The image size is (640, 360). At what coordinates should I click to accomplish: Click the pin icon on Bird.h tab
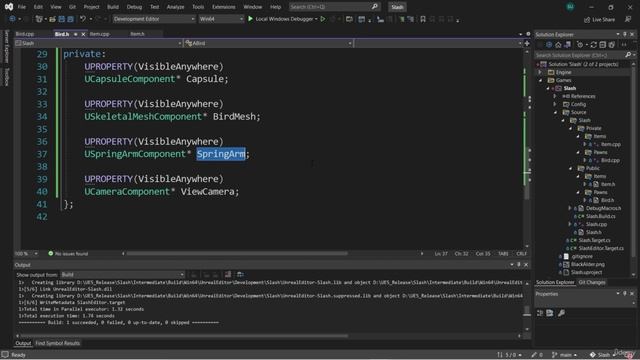pos(76,34)
